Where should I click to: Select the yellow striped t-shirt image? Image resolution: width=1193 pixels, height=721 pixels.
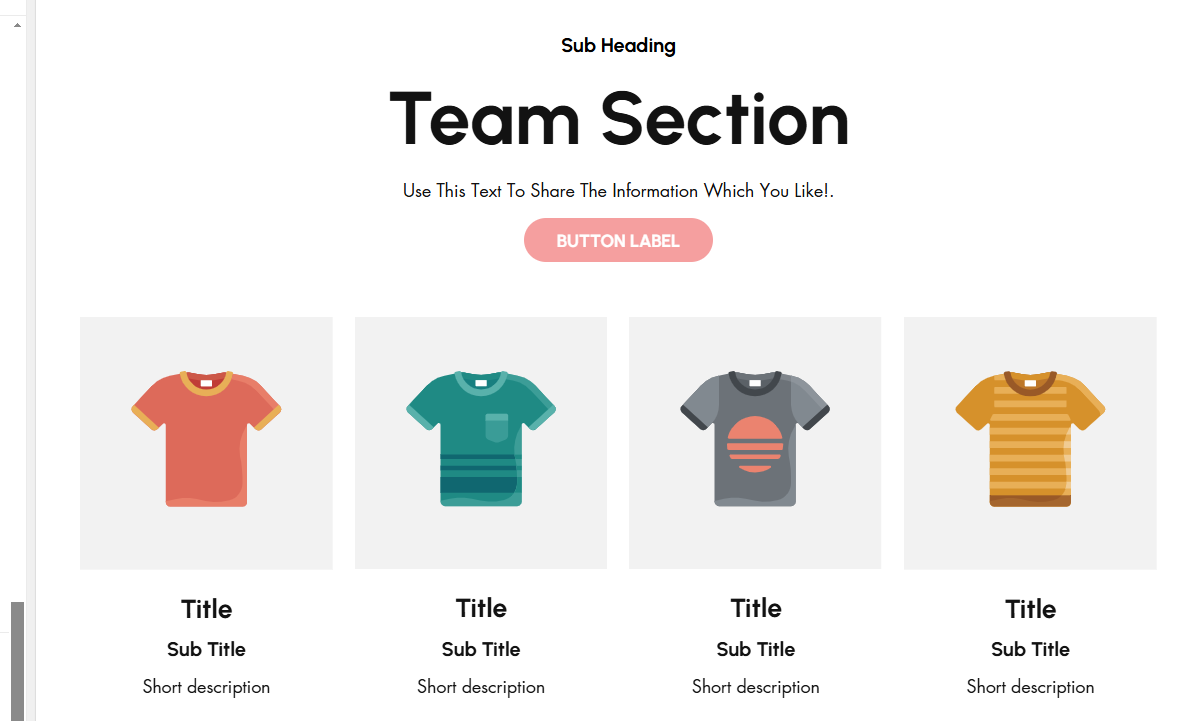[1030, 442]
